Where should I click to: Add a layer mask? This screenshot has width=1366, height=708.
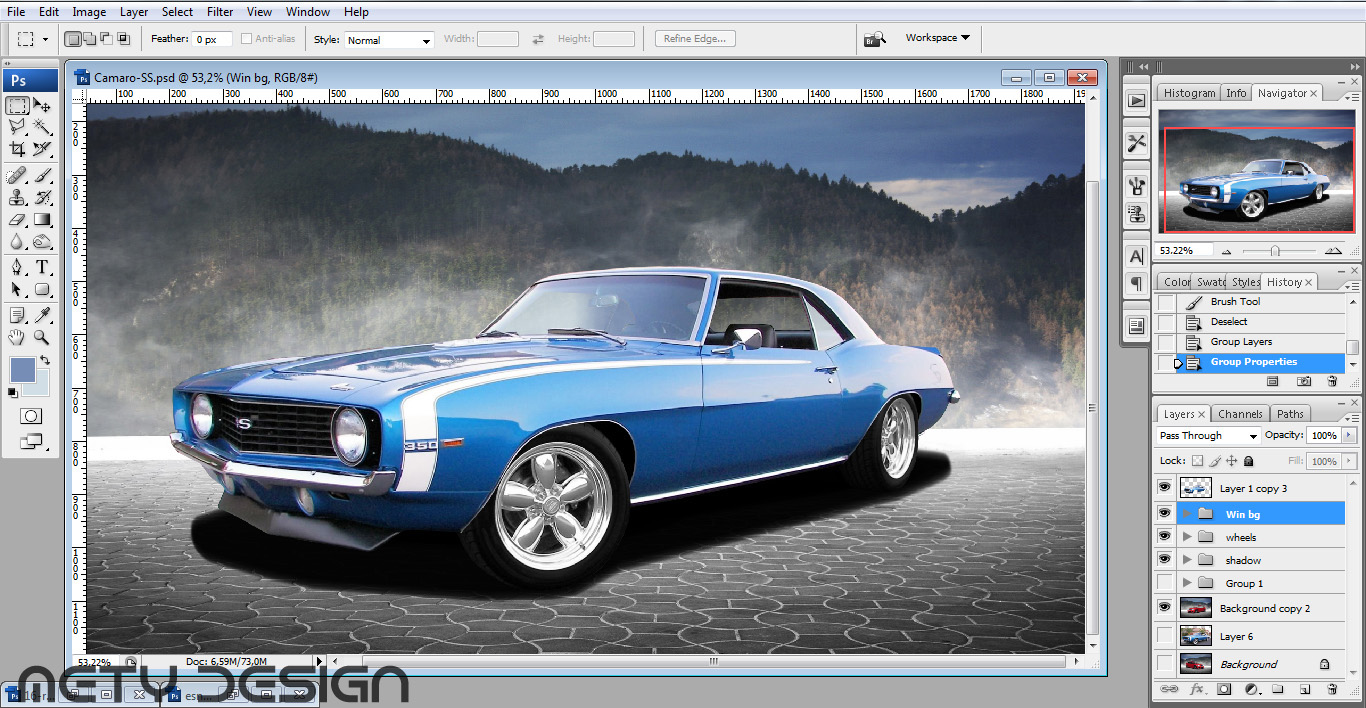point(1224,689)
